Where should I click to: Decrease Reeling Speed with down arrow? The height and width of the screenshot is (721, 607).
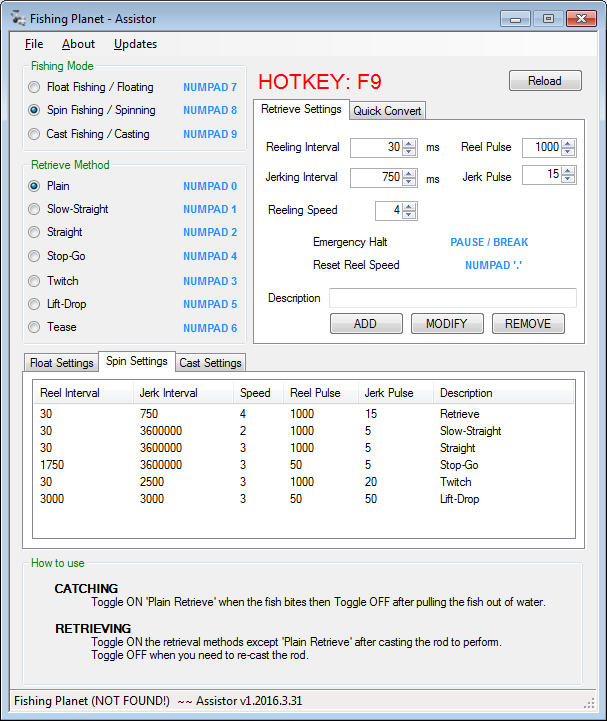point(409,215)
